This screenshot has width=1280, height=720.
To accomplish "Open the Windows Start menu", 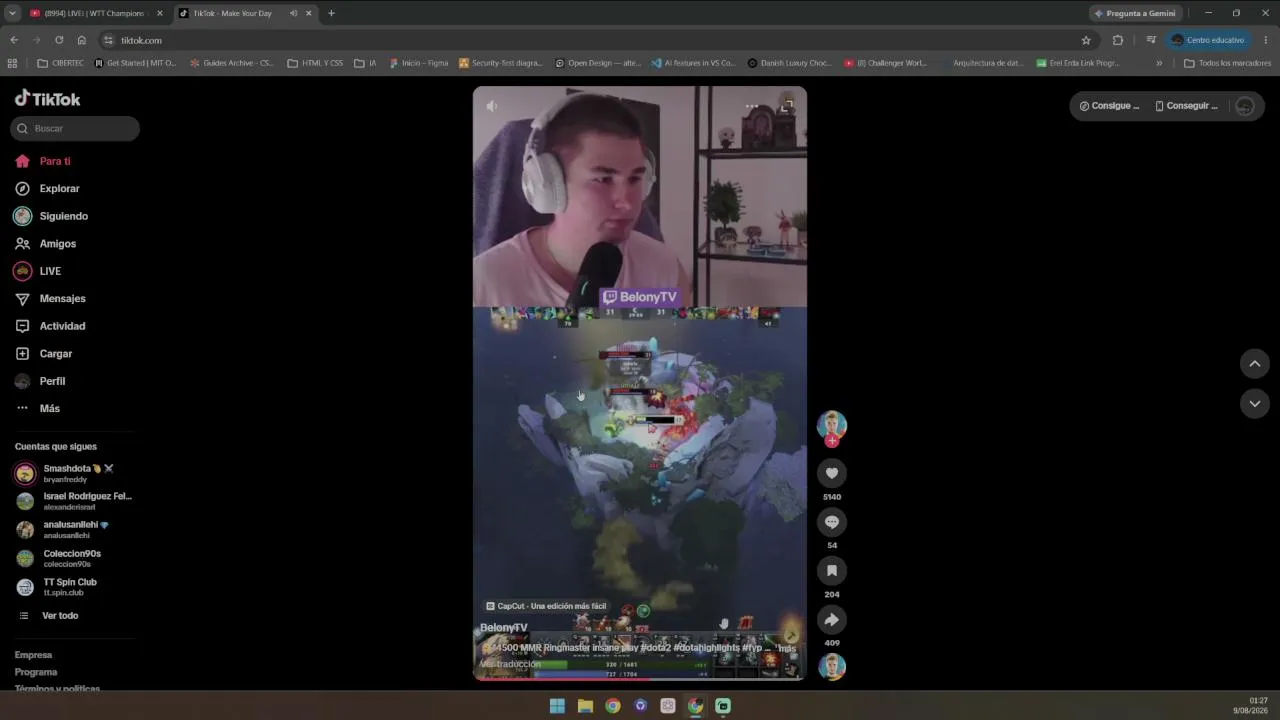I will pos(557,706).
